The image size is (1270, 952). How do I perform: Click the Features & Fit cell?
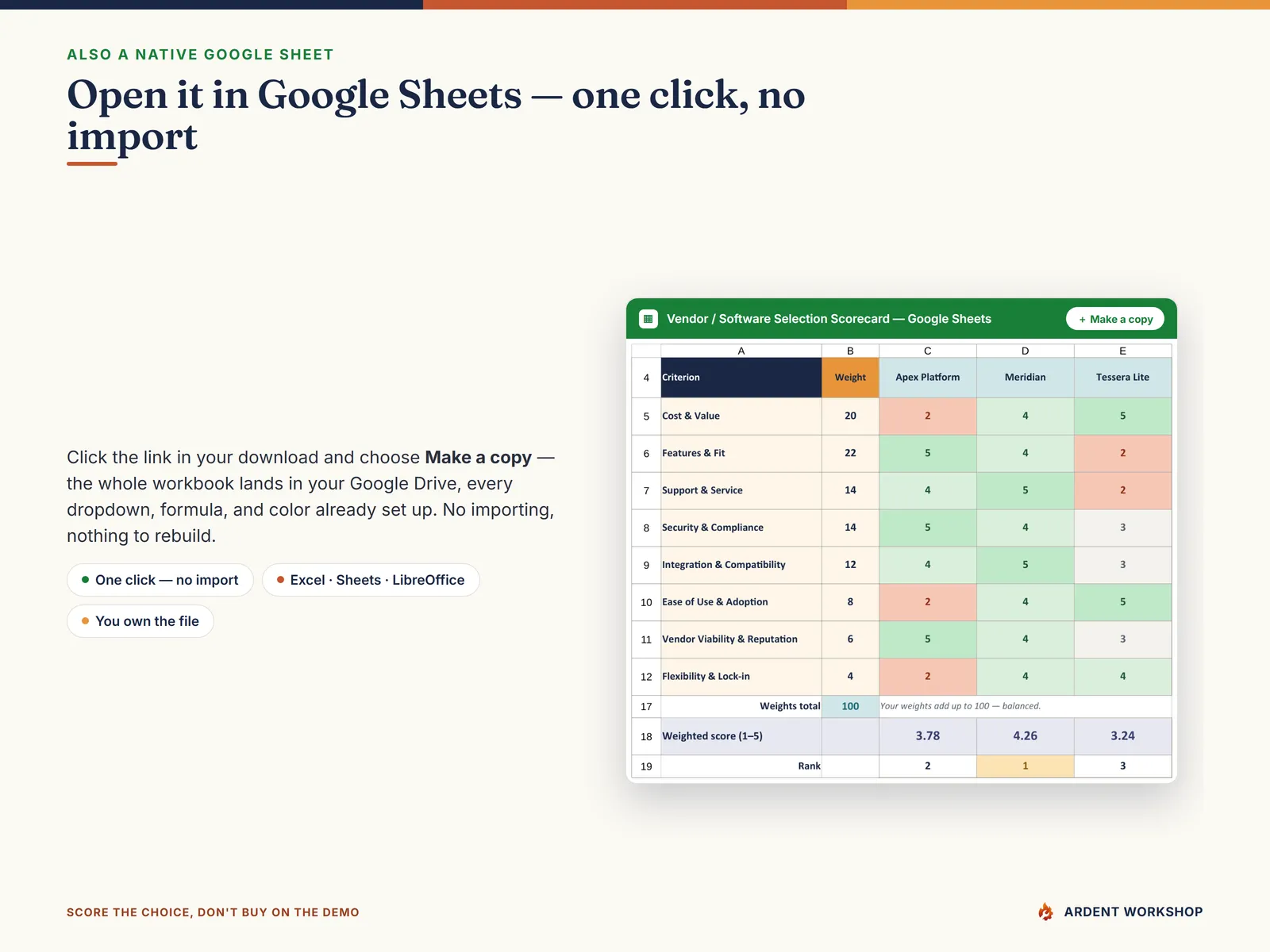point(741,453)
